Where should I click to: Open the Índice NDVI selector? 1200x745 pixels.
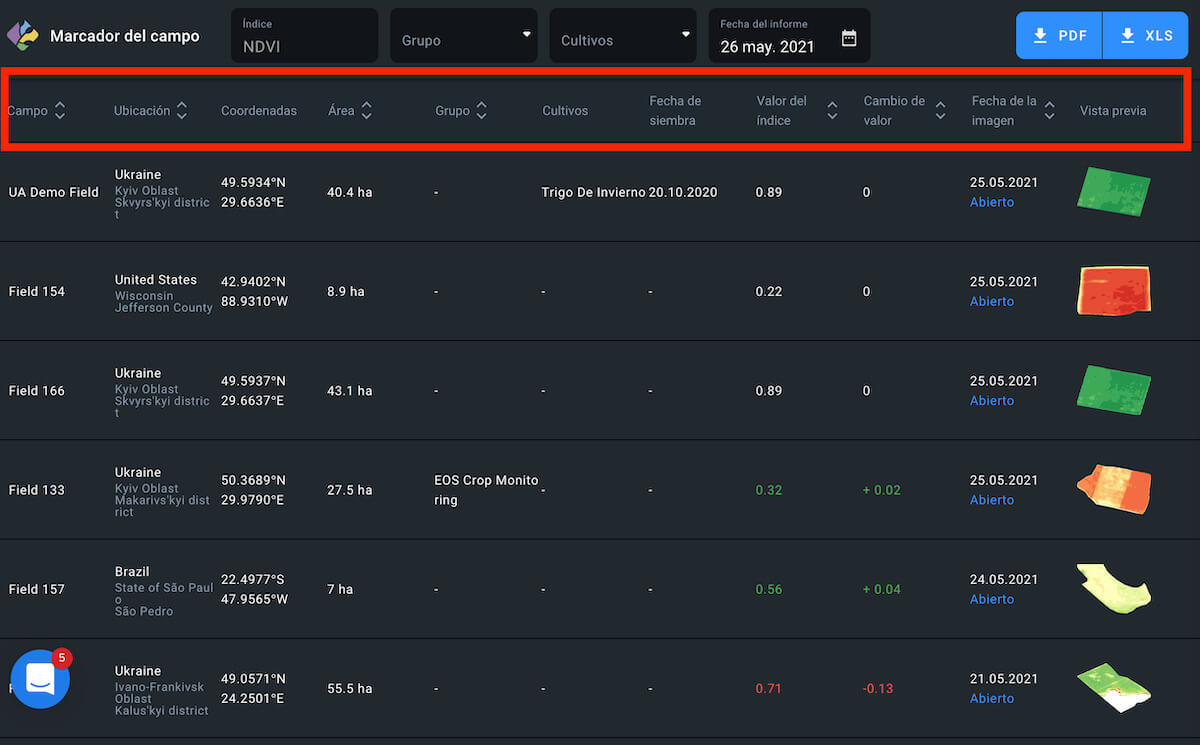304,36
